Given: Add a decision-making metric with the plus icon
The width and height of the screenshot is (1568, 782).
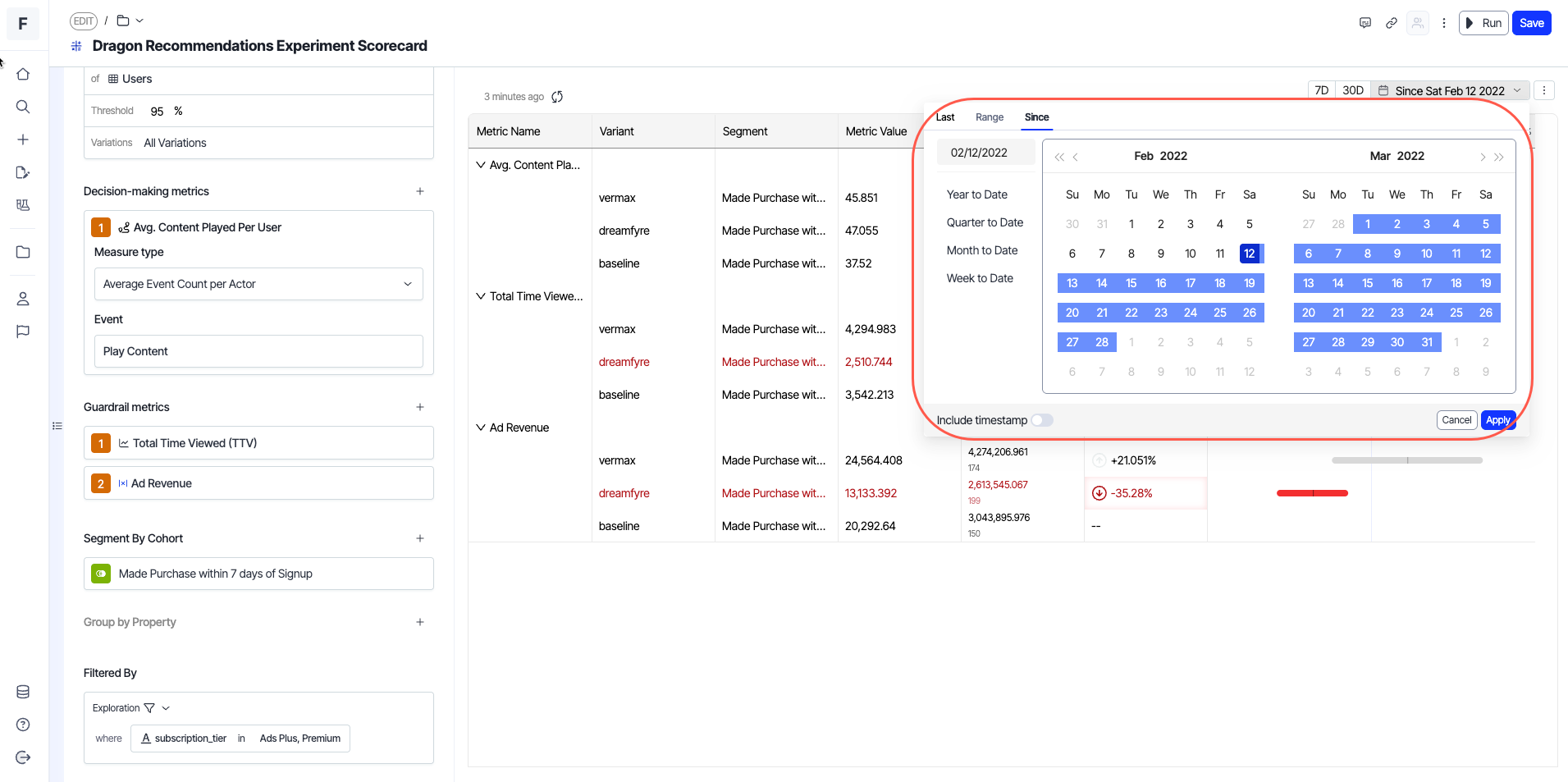Looking at the screenshot, I should [420, 191].
